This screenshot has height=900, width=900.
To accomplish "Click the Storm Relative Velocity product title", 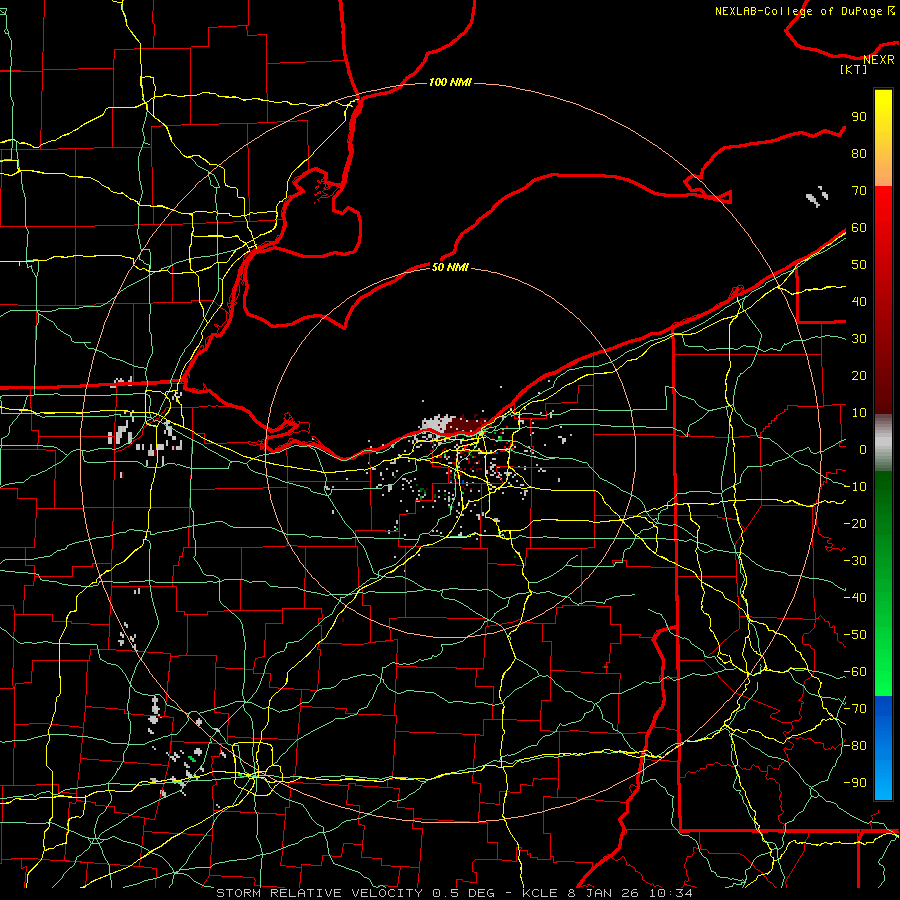I will 319,893.
